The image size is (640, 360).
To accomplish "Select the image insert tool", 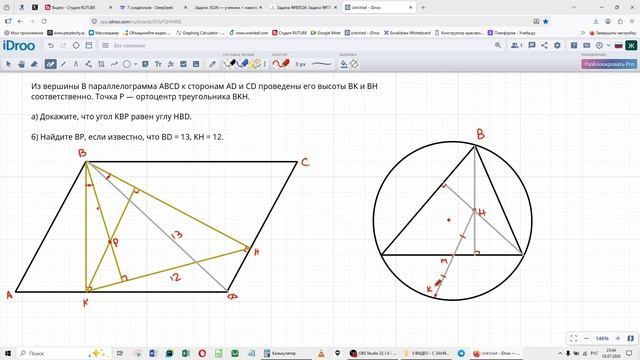I will tap(183, 64).
